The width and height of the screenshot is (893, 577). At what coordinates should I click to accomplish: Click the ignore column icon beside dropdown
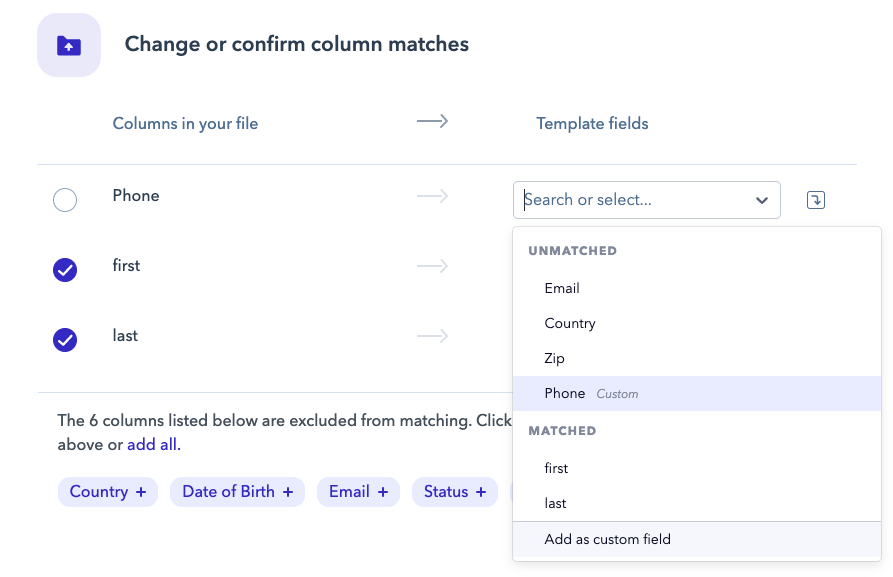(815, 200)
